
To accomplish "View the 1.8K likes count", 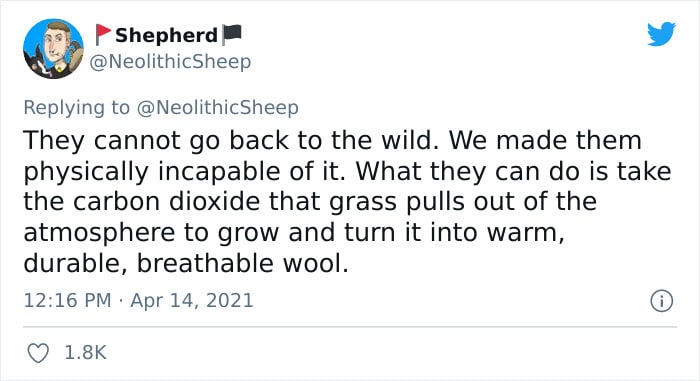I will (85, 353).
